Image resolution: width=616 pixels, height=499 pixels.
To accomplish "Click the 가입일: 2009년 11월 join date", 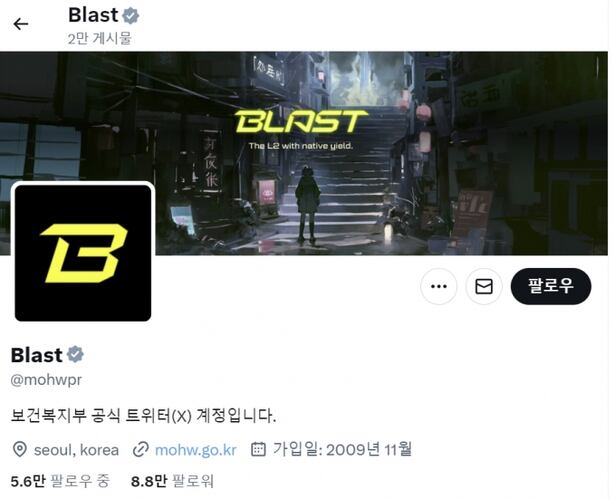I will click(x=343, y=449).
